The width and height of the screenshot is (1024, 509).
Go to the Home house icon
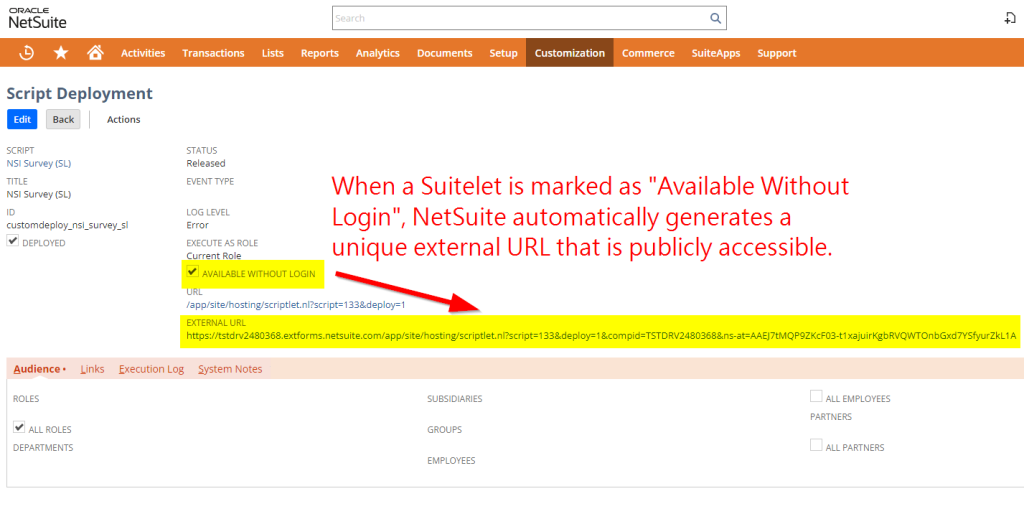pos(95,52)
